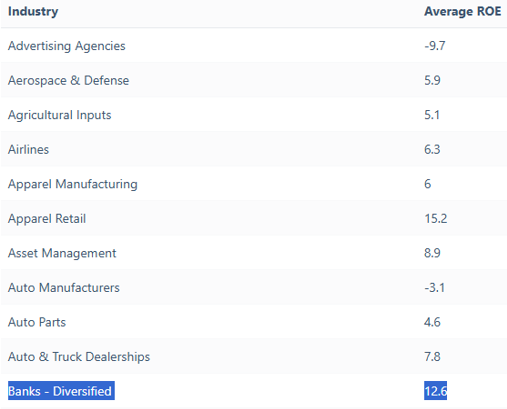Click the -3.1 Auto Manufacturers ROE value

[x=435, y=288]
